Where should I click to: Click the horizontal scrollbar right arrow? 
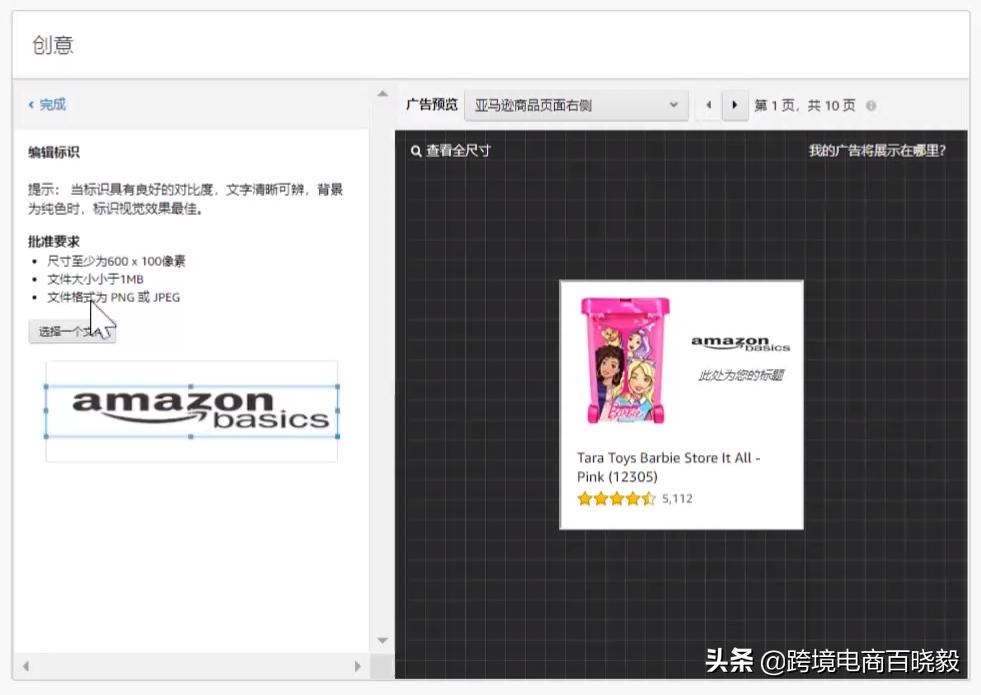[x=357, y=666]
